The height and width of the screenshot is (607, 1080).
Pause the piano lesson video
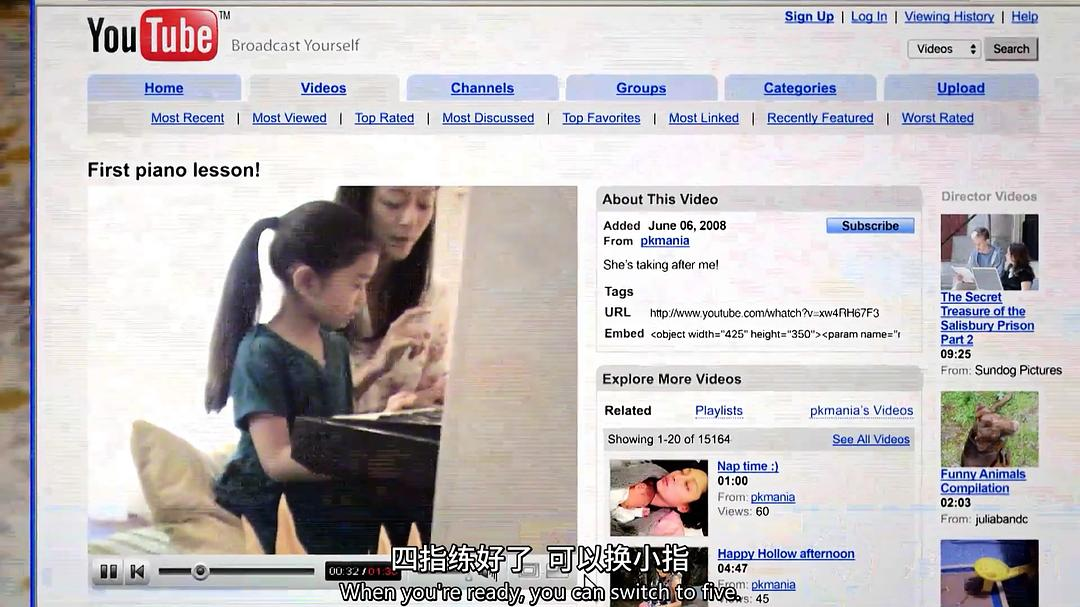click(108, 572)
